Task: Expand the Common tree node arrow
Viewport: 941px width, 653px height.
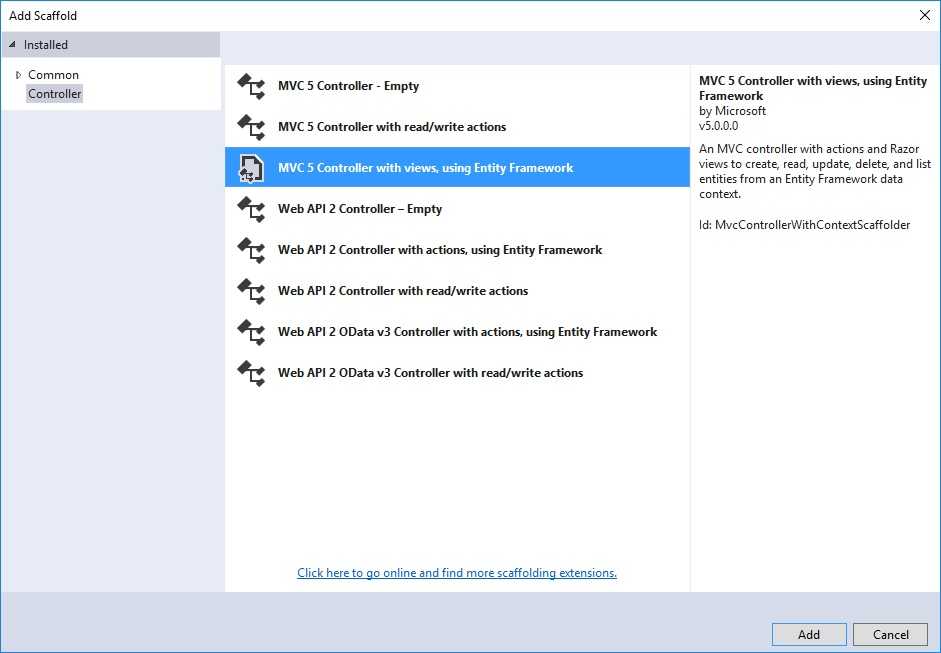Action: pyautogui.click(x=18, y=75)
